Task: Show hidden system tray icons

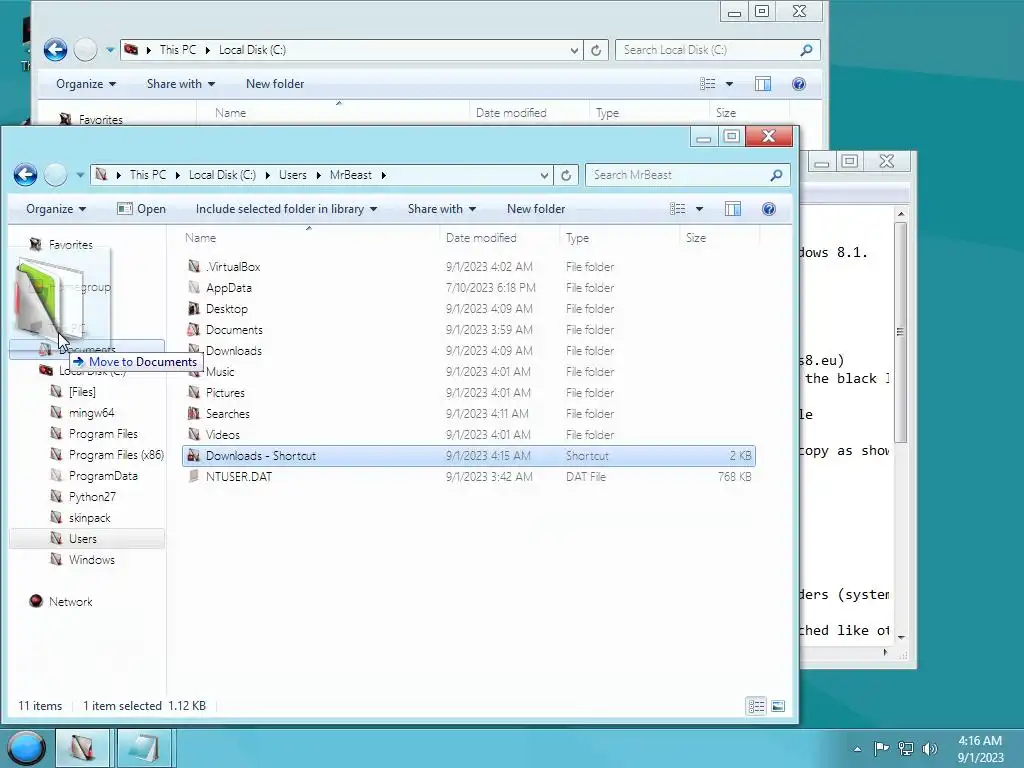Action: click(x=857, y=749)
